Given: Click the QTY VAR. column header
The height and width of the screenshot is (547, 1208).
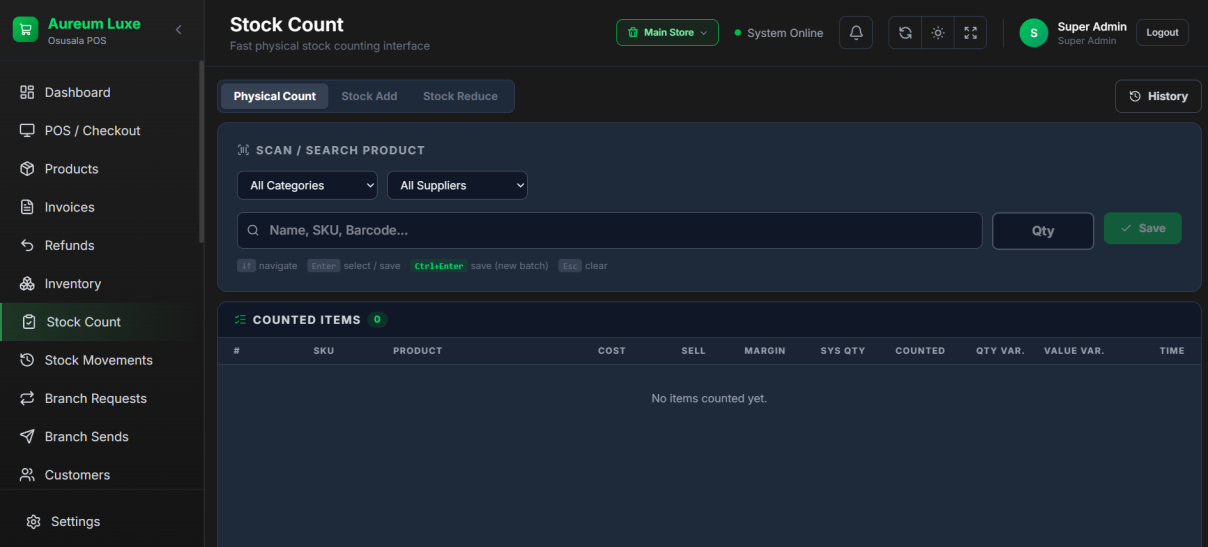Looking at the screenshot, I should tap(1000, 351).
